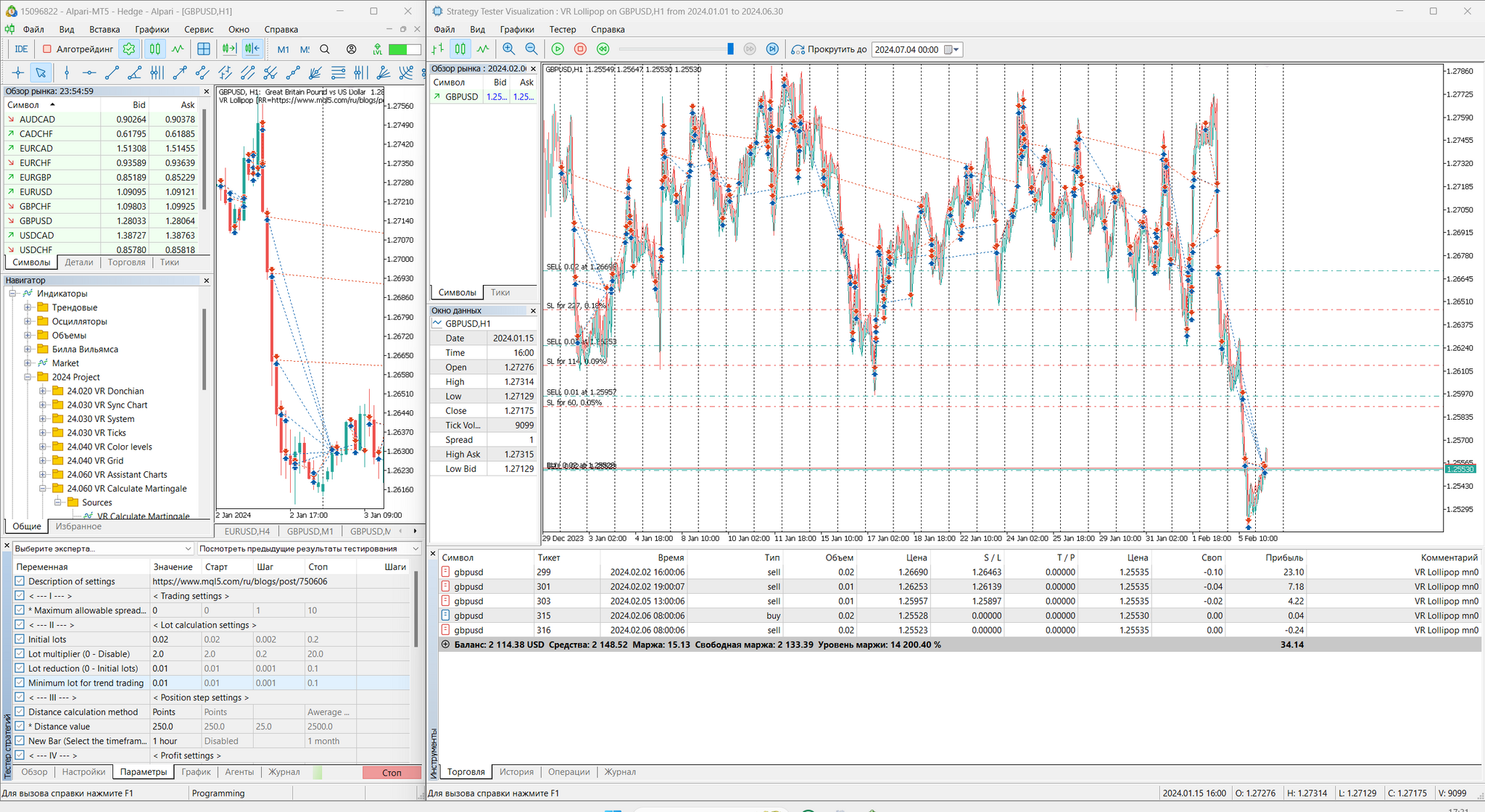Image resolution: width=1485 pixels, height=812 pixels.
Task: Open Графики menu in terminal window
Action: 152,30
